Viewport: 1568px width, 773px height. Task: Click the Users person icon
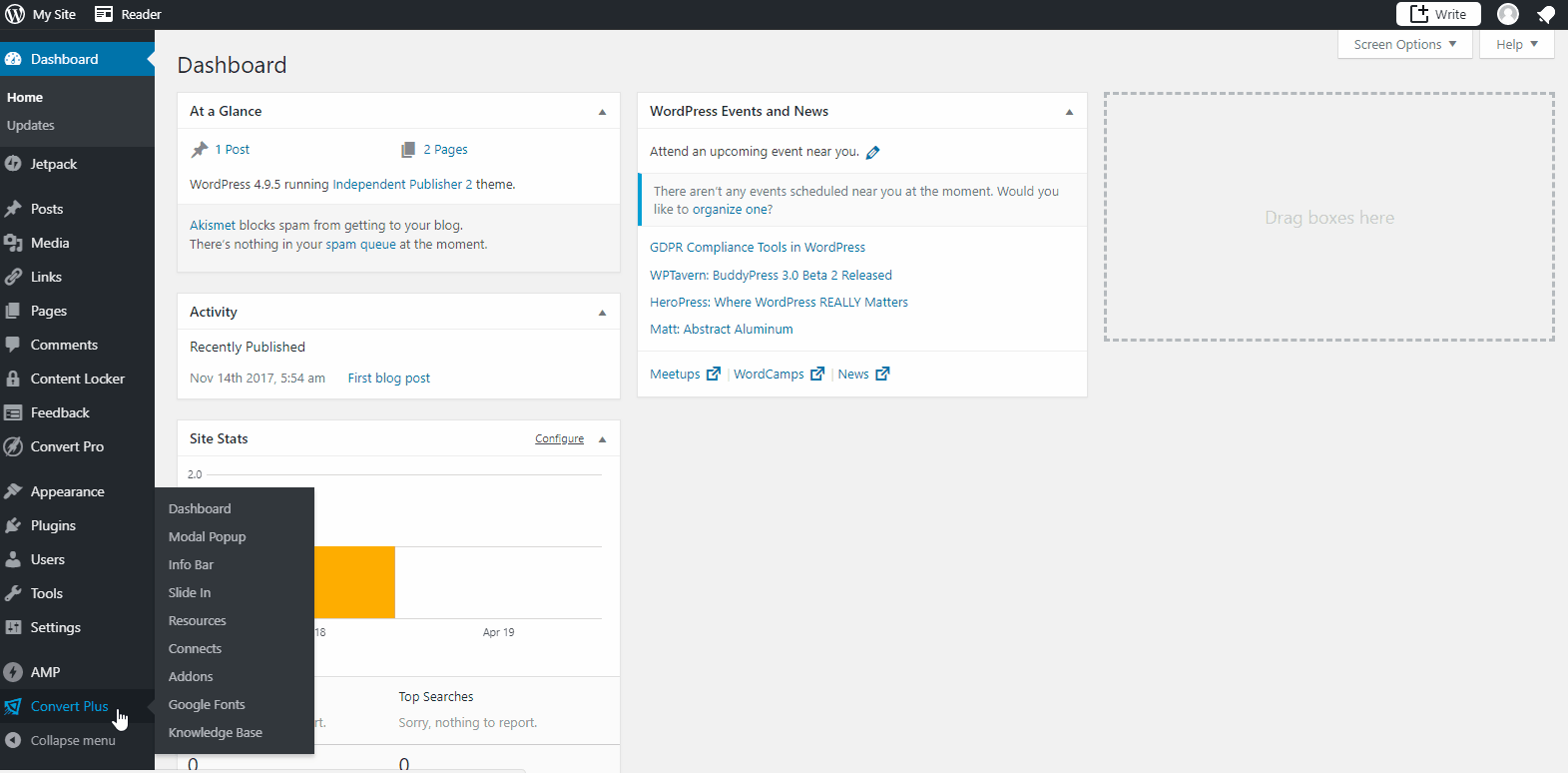[13, 559]
